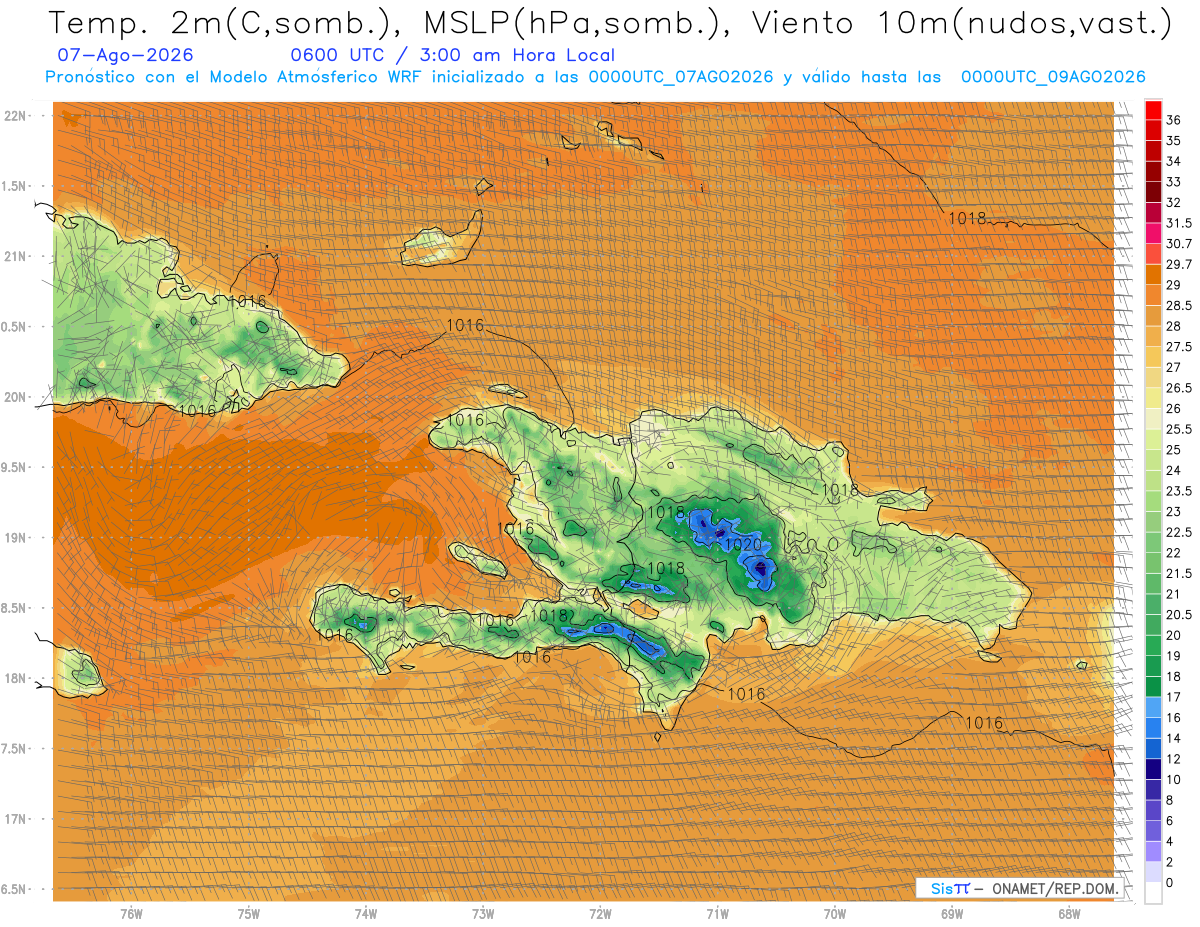Click the legend value '22.5'
The image size is (1200, 927).
(1179, 533)
